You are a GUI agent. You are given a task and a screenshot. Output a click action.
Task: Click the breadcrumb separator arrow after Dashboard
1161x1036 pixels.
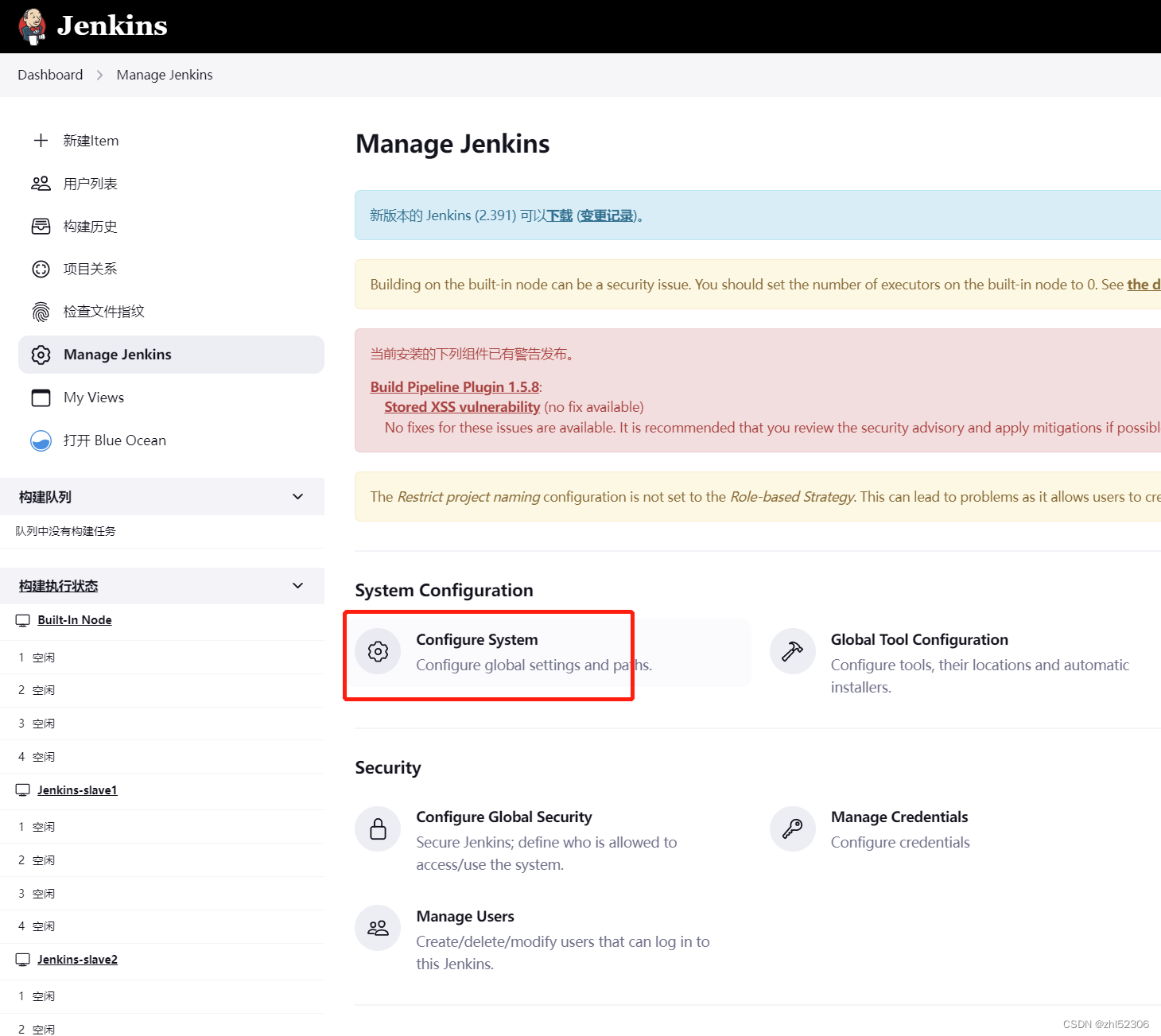coord(99,75)
